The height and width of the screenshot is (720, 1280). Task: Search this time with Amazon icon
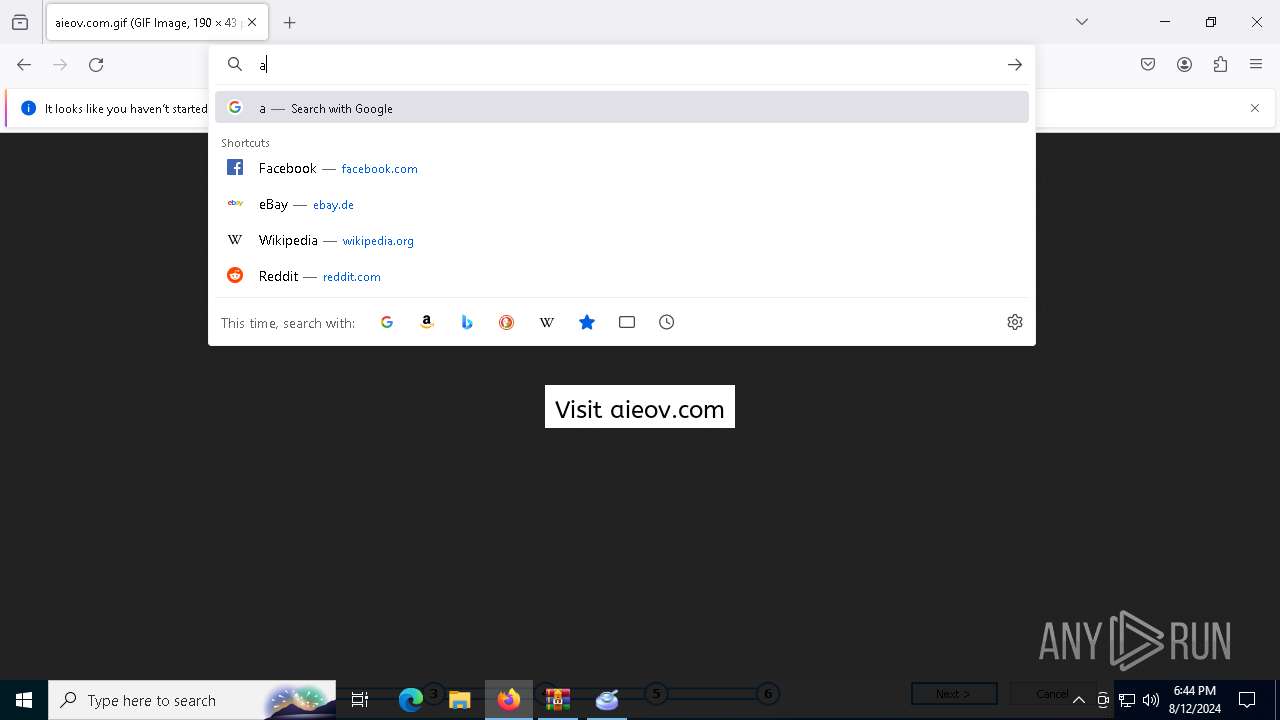point(427,322)
